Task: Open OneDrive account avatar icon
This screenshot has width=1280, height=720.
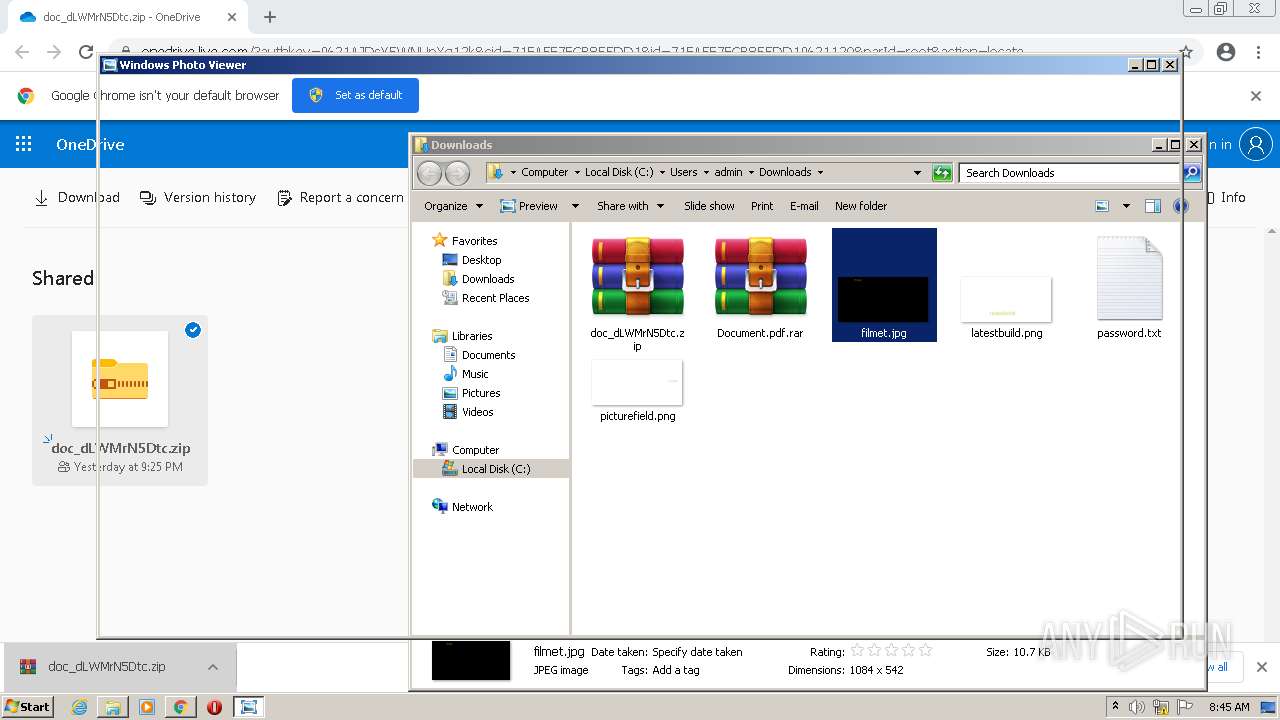Action: 1255,144
